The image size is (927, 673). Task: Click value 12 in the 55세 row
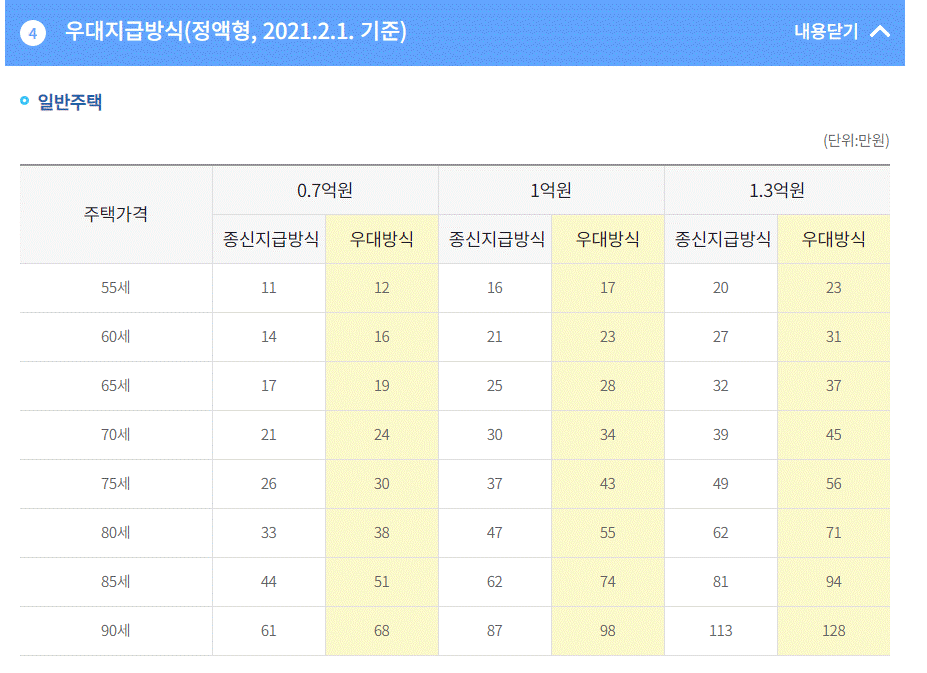tap(382, 288)
